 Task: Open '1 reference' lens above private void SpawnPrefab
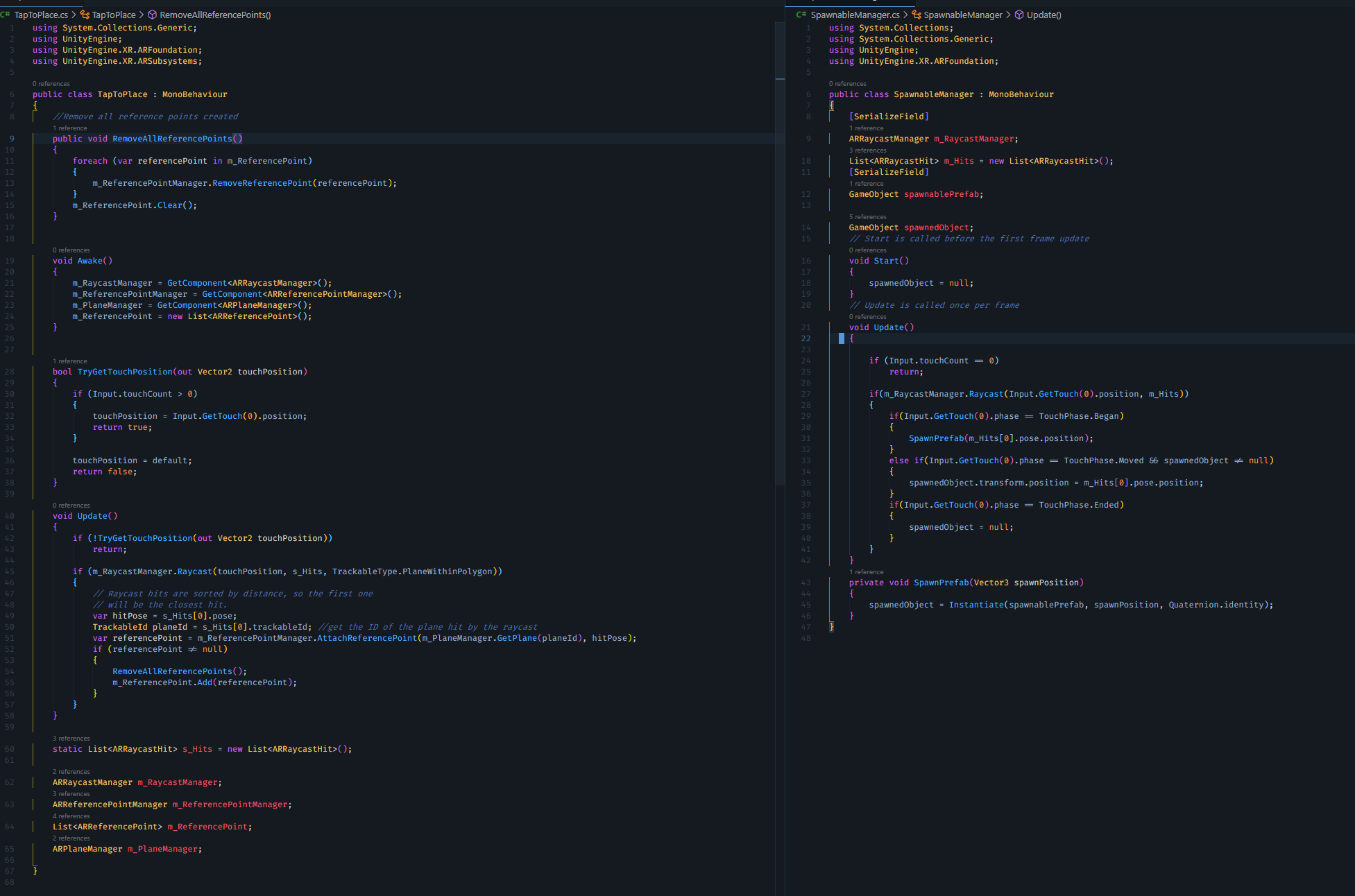[x=867, y=572]
